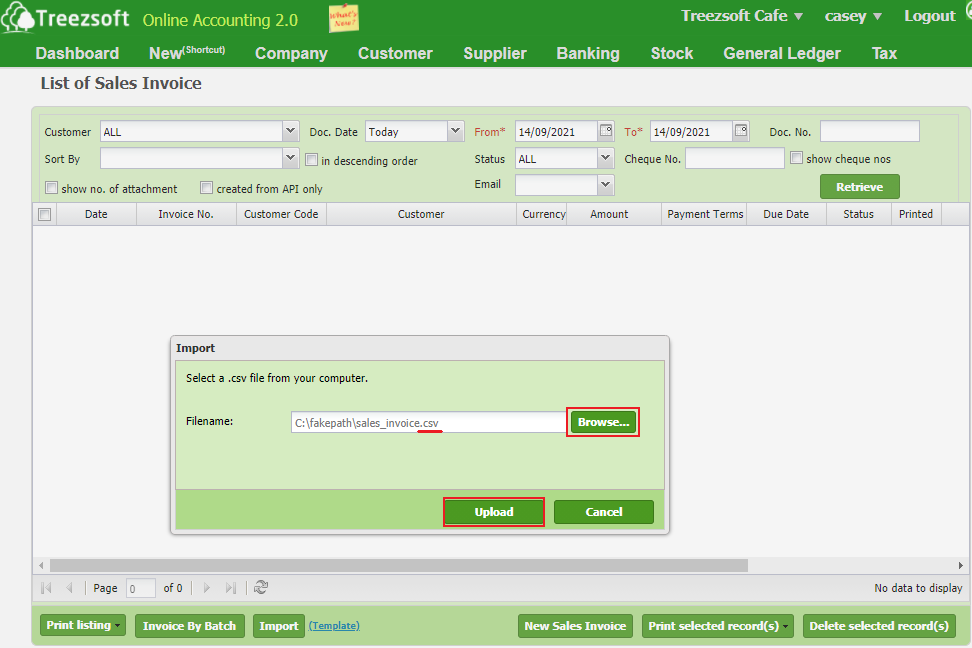This screenshot has height=648, width=972.
Task: Click the Doc. No. input field
Action: click(x=869, y=131)
